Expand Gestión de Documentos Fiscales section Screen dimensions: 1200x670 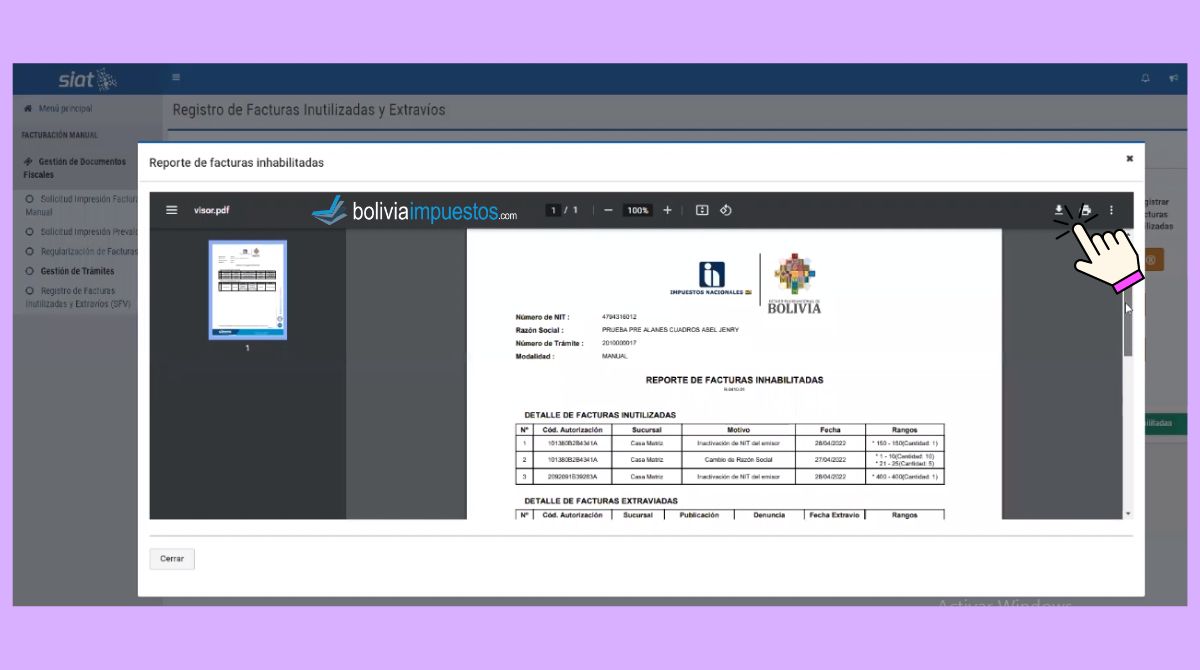pyautogui.click(x=75, y=167)
